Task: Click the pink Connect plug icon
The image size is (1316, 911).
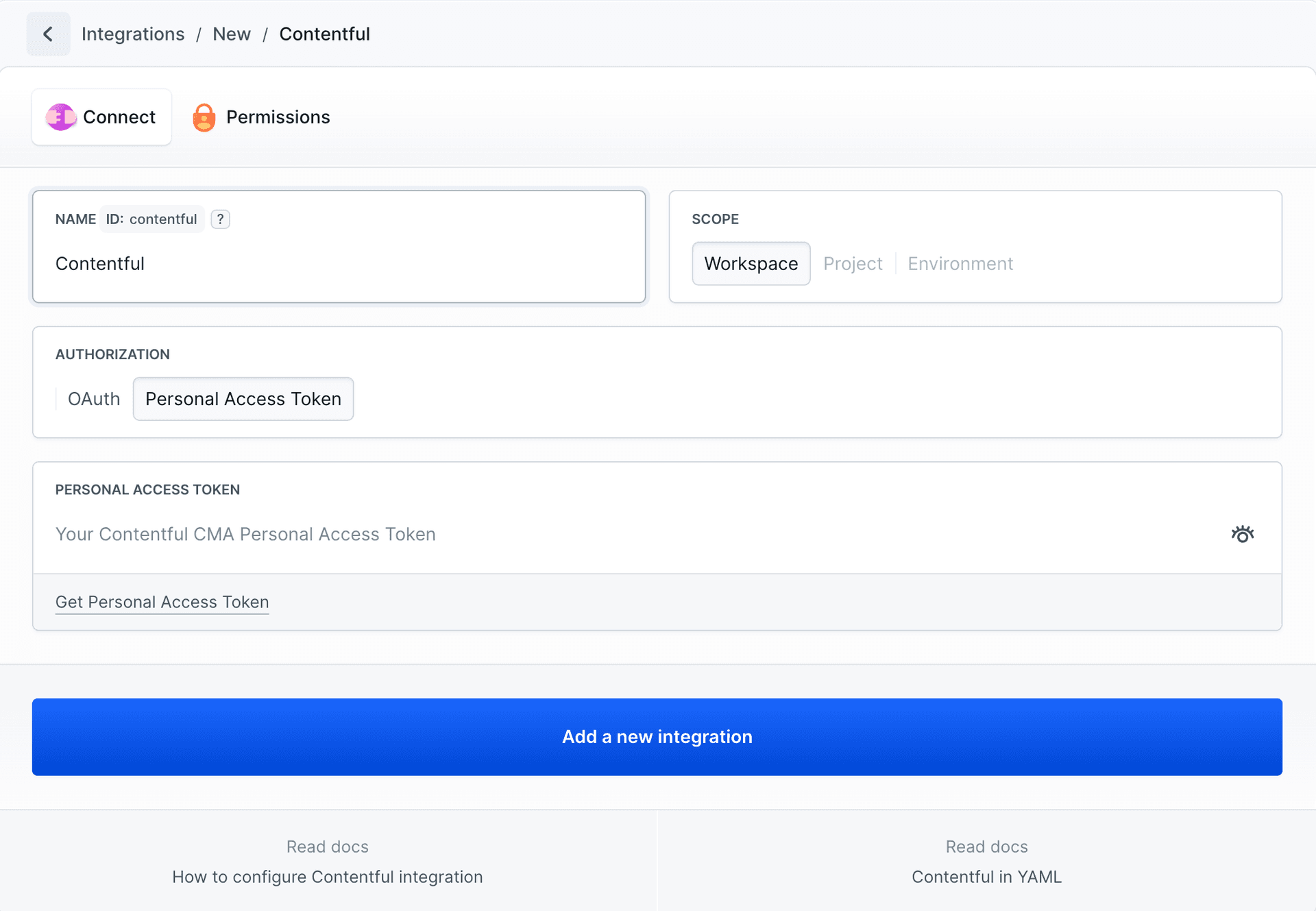Action: tap(61, 117)
